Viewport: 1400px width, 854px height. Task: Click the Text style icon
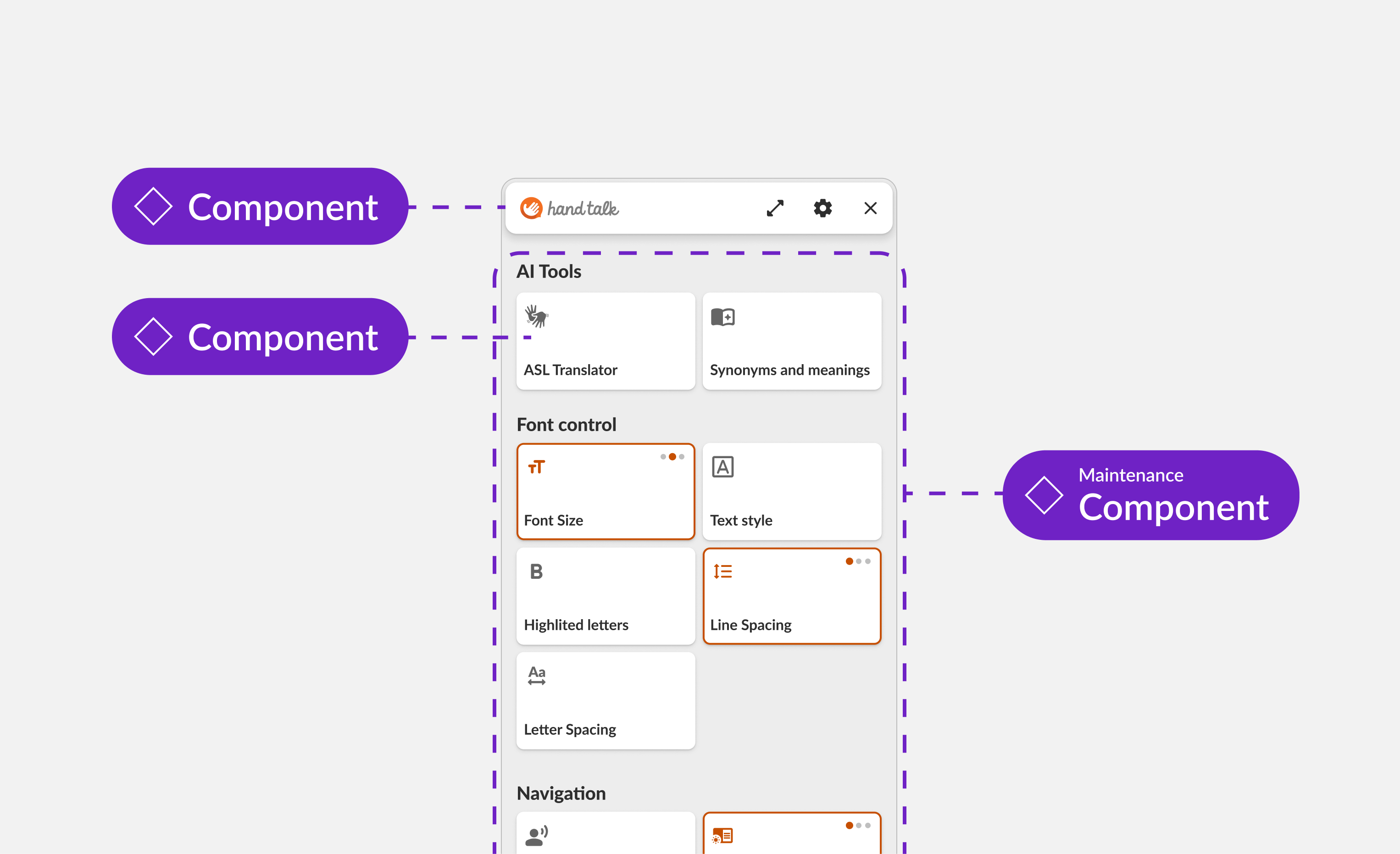pyautogui.click(x=722, y=467)
